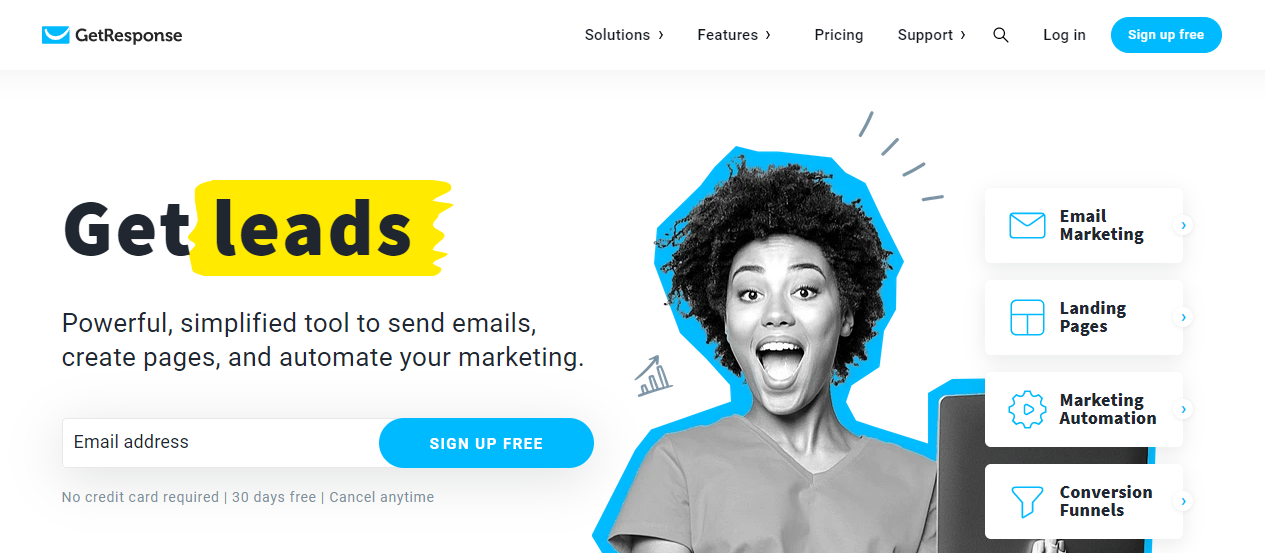
Task: Click the GetResponse envelope logo icon
Action: point(55,35)
